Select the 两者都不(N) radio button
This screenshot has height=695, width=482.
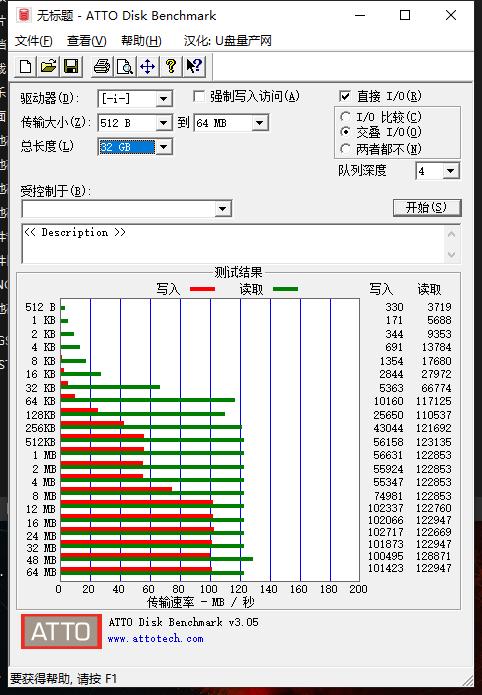point(345,149)
